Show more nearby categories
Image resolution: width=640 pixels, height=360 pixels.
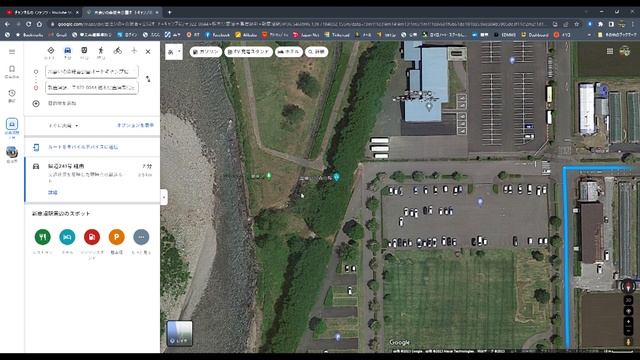pos(141,237)
